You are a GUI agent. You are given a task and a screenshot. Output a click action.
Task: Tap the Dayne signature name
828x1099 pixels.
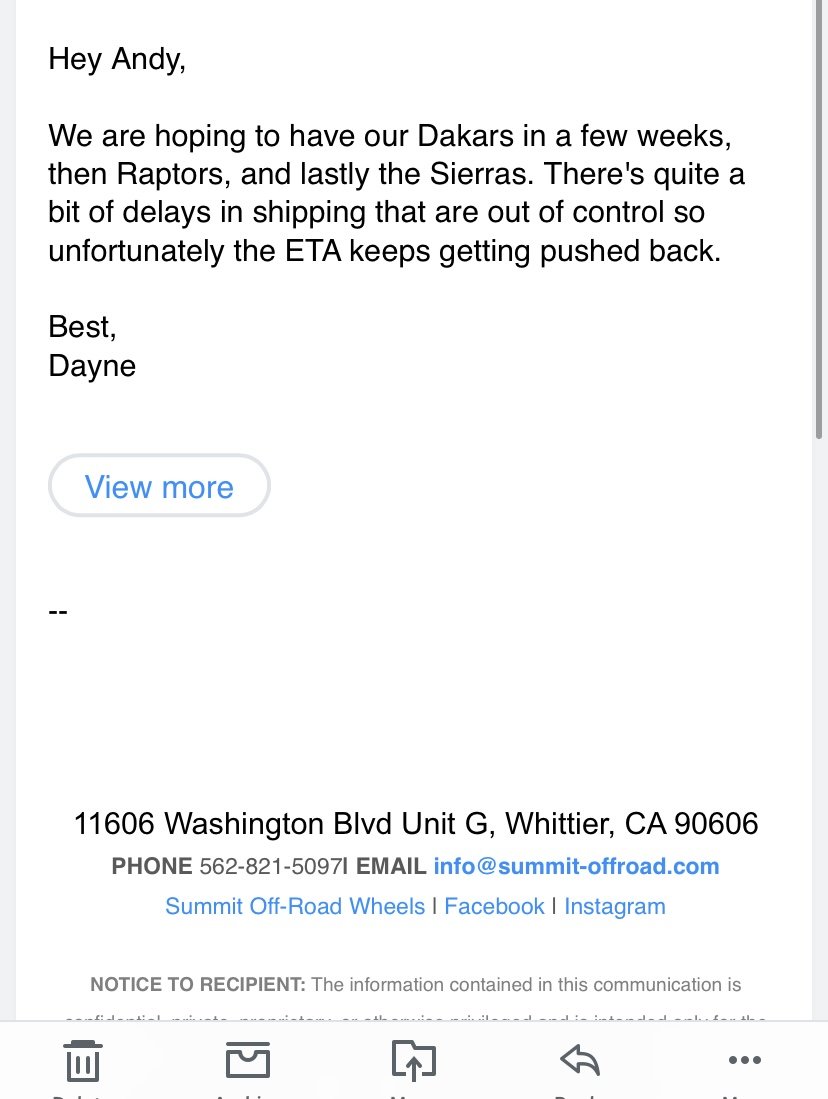coord(92,366)
